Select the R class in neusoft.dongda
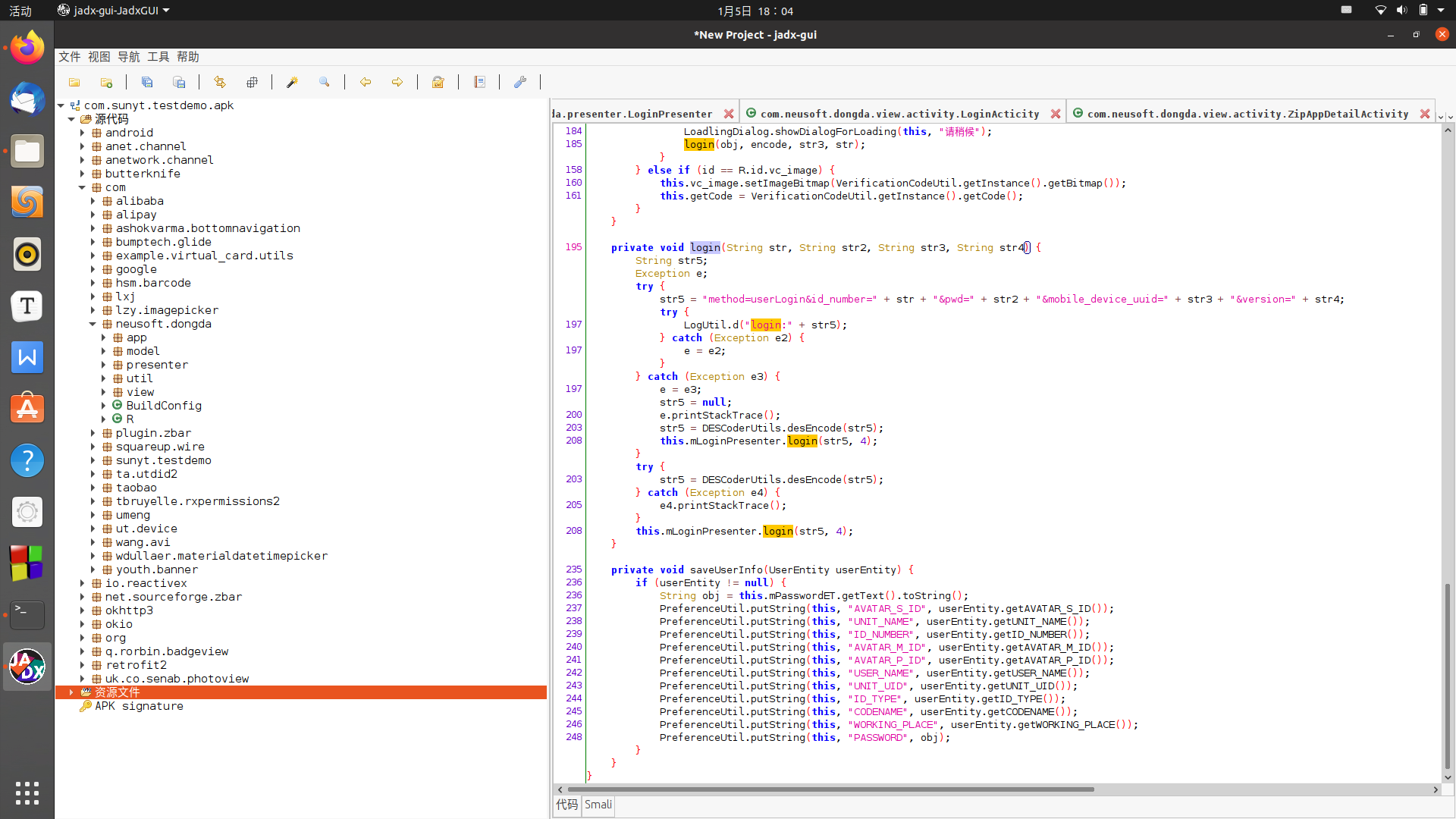 click(x=130, y=419)
